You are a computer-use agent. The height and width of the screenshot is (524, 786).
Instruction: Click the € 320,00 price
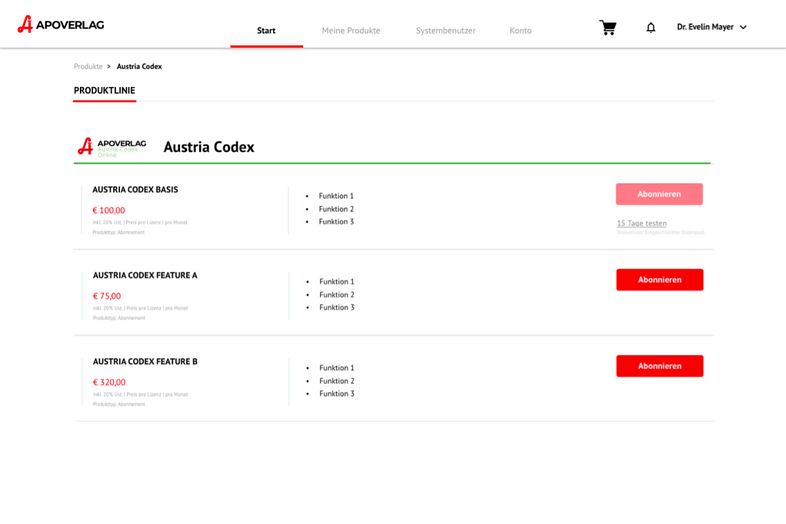109,382
